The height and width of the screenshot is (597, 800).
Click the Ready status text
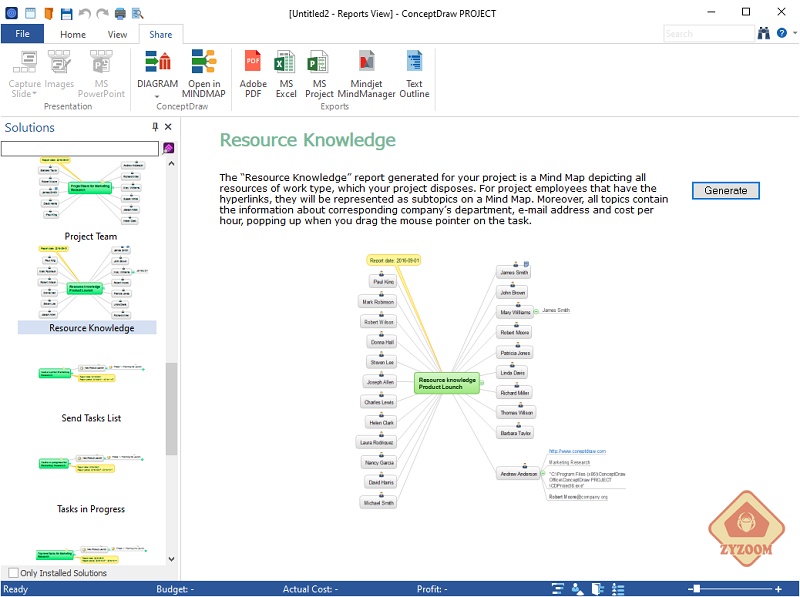coord(16,589)
